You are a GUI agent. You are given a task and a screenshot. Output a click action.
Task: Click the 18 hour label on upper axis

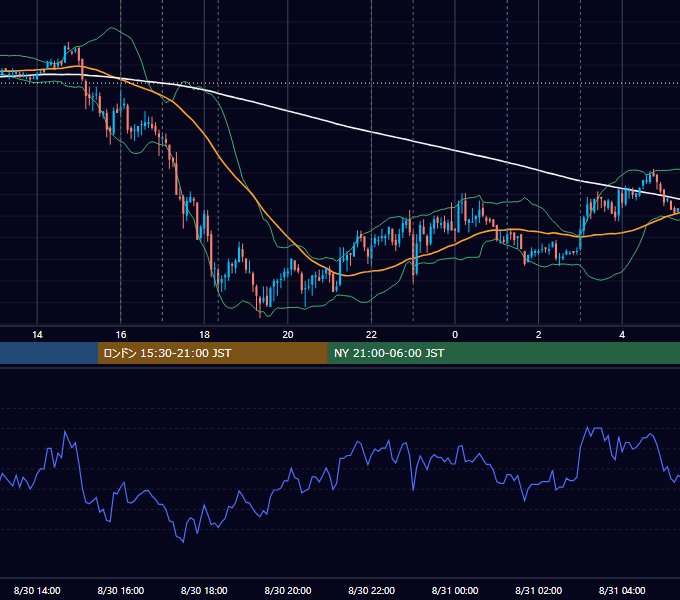pyautogui.click(x=204, y=335)
